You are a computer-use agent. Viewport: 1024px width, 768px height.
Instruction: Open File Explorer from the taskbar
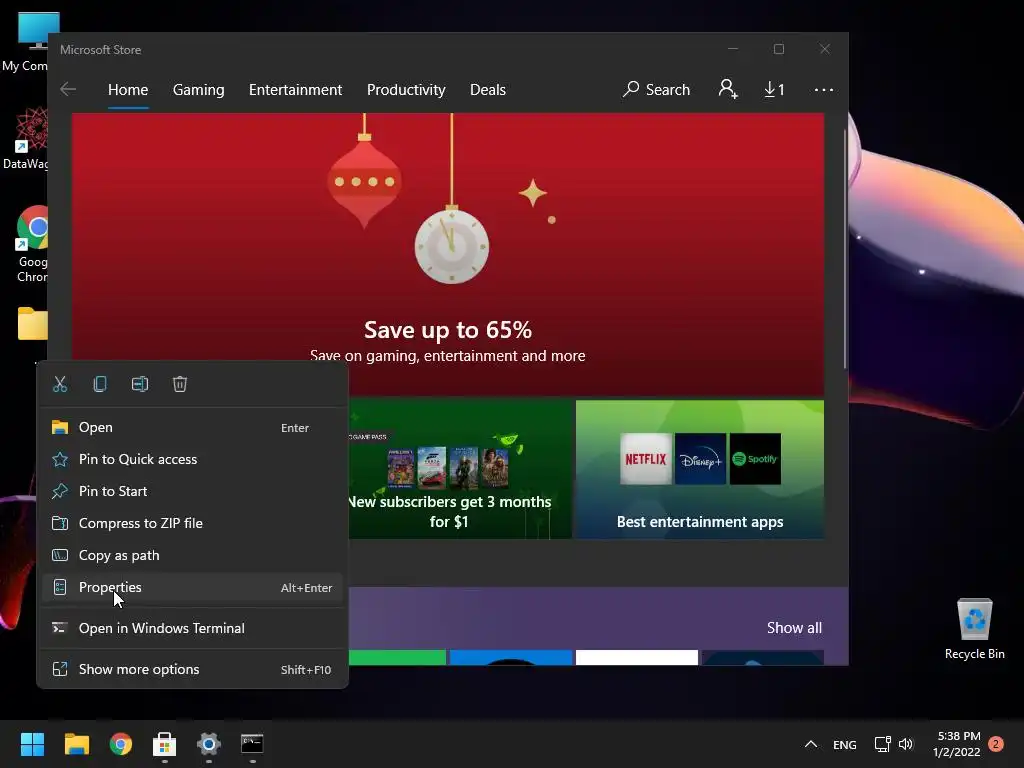76,744
